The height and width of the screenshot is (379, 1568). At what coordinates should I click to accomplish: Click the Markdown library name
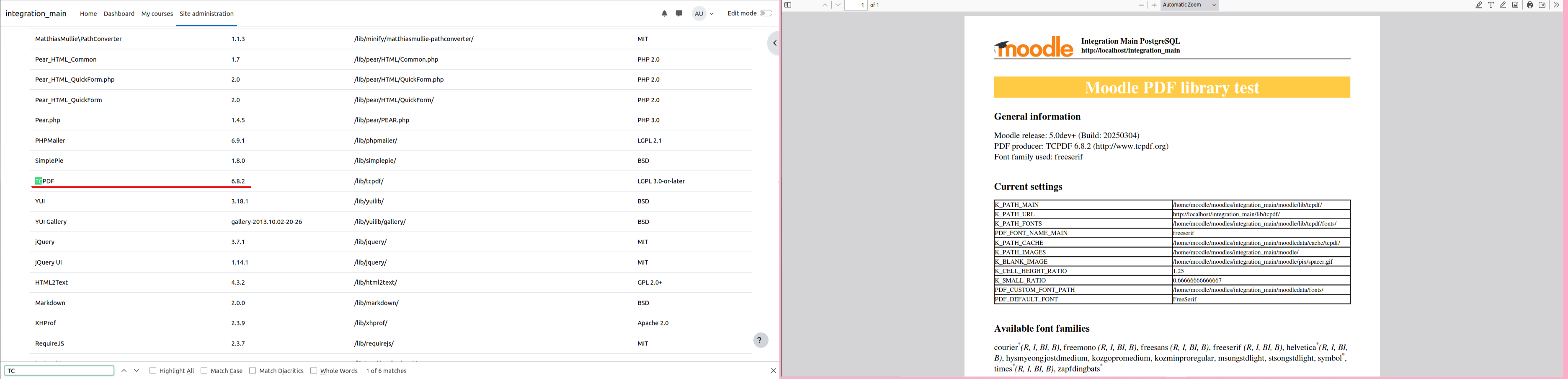pyautogui.click(x=50, y=303)
